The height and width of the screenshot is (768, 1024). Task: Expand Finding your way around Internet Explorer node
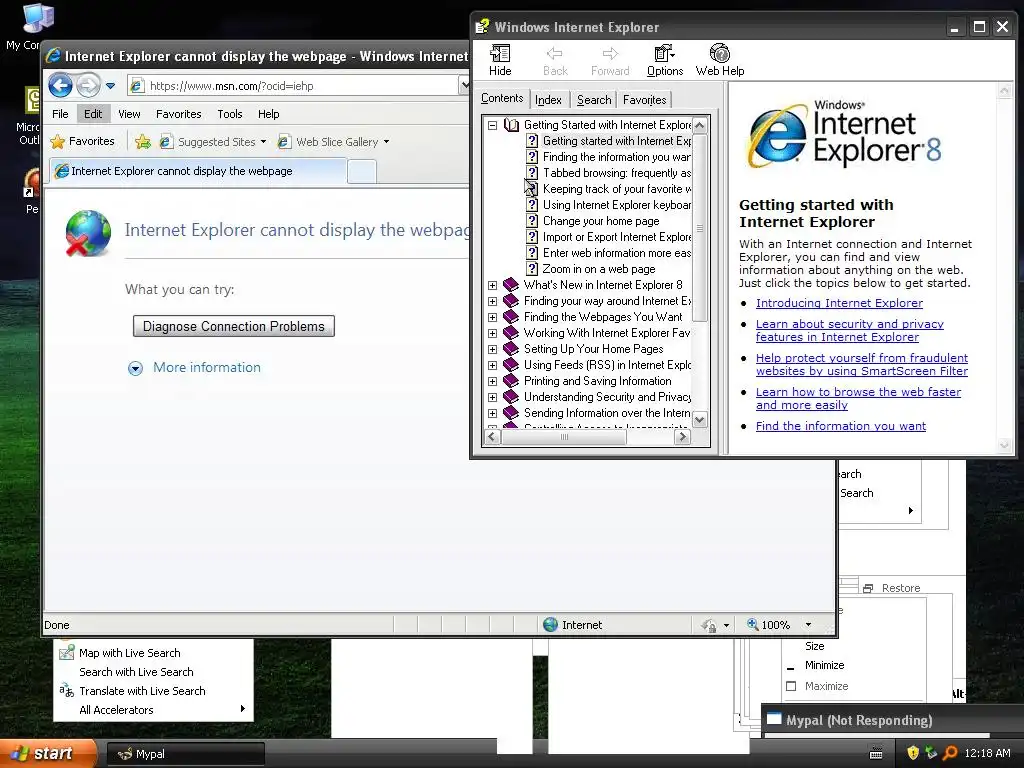click(x=492, y=301)
